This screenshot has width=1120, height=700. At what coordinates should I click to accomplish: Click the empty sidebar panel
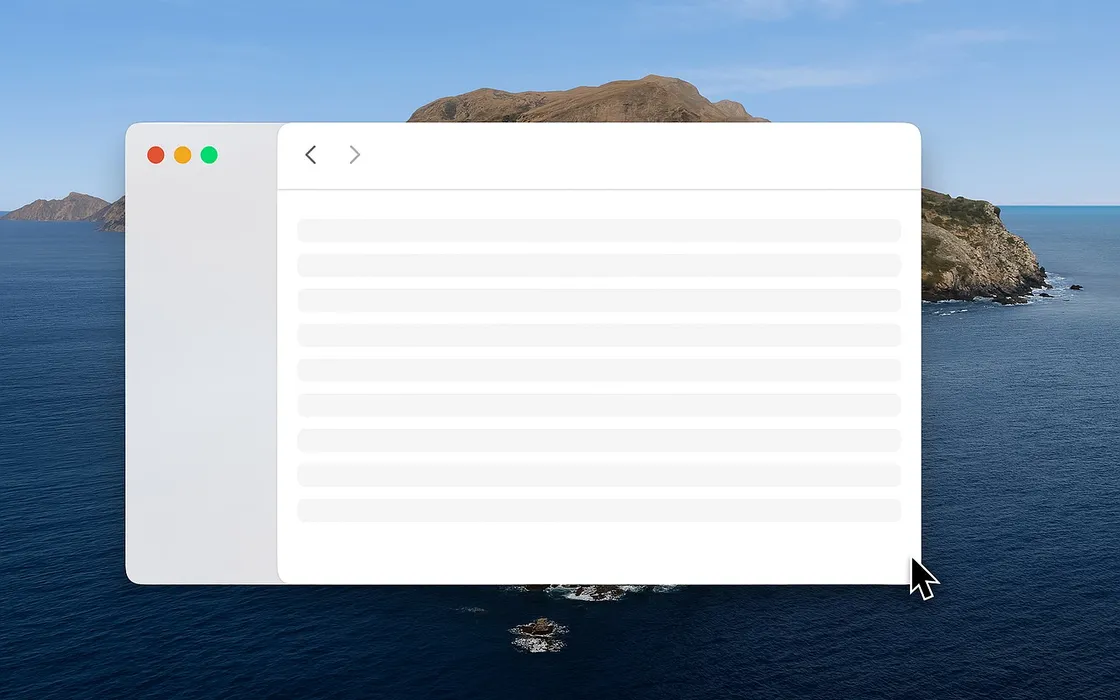click(x=200, y=380)
